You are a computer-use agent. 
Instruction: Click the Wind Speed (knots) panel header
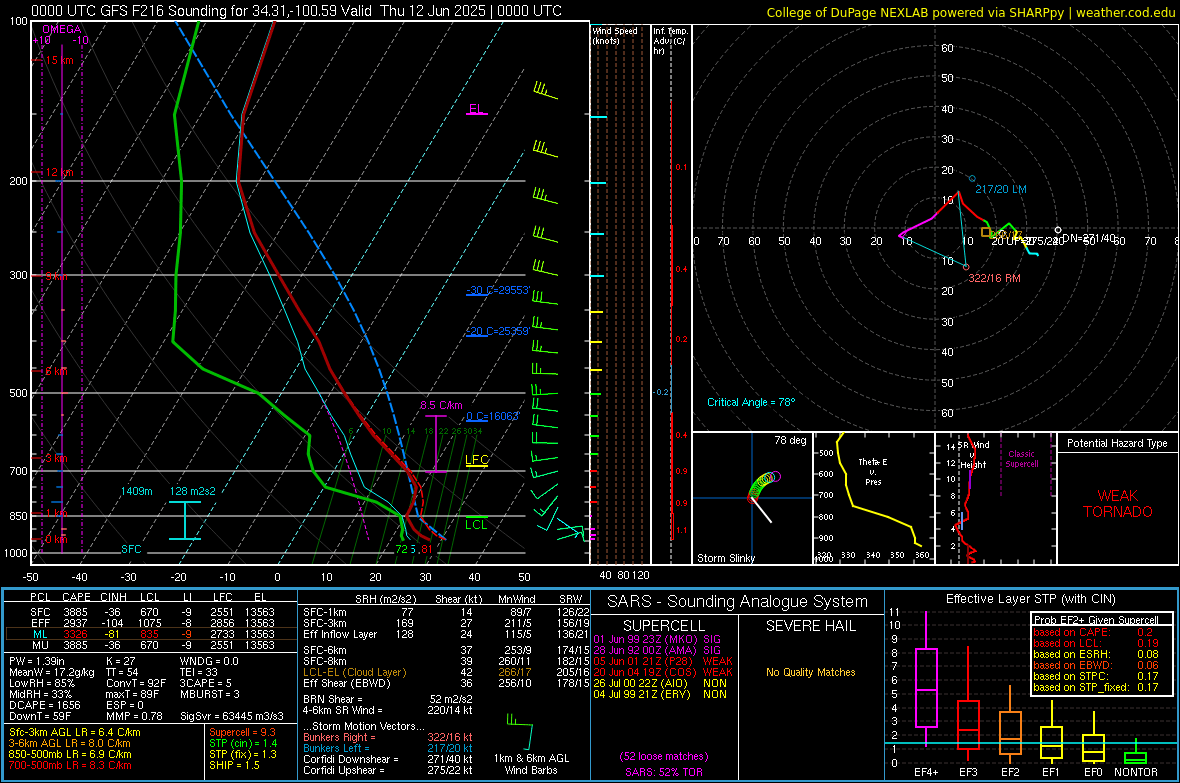615,35
